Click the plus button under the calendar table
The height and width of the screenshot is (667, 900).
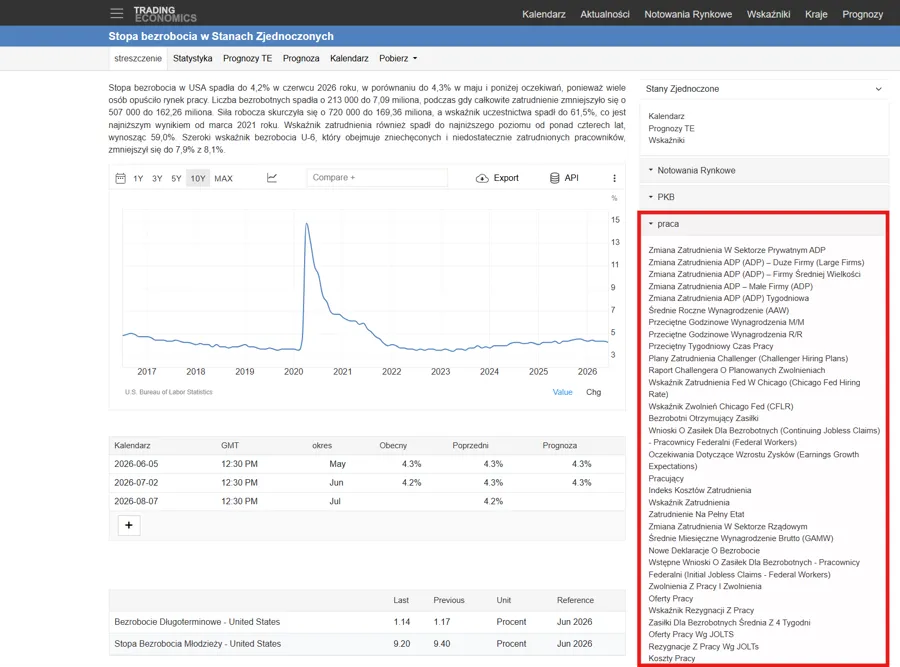129,525
